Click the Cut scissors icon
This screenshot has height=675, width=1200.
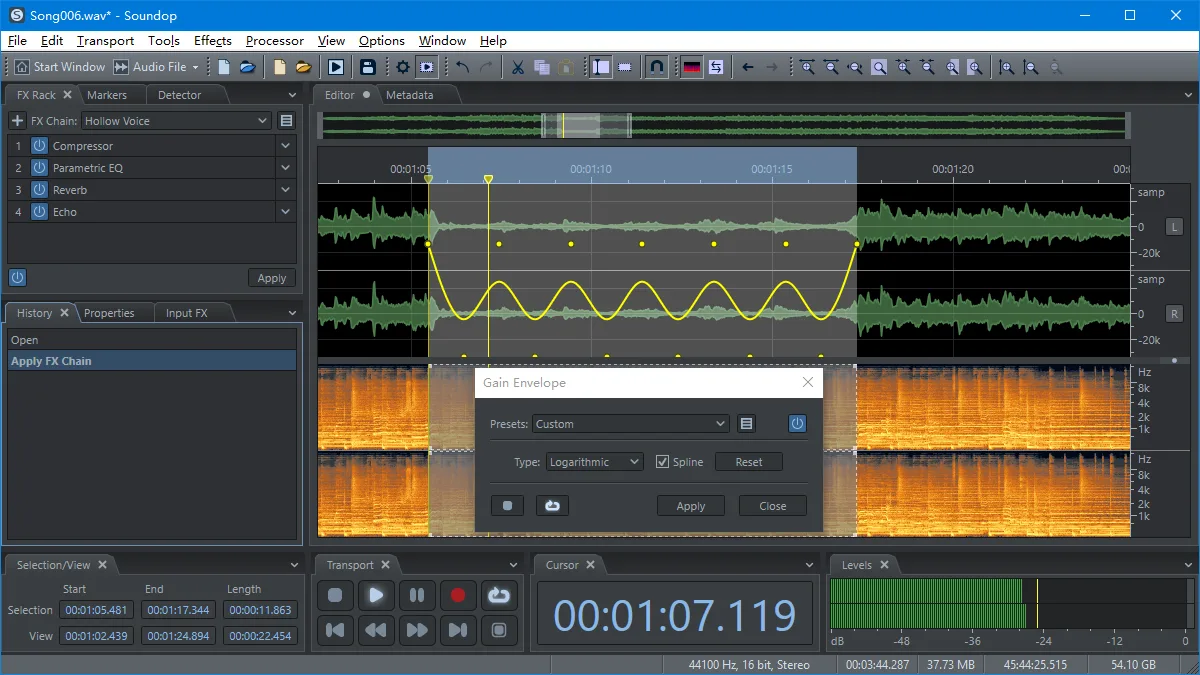[x=518, y=67]
